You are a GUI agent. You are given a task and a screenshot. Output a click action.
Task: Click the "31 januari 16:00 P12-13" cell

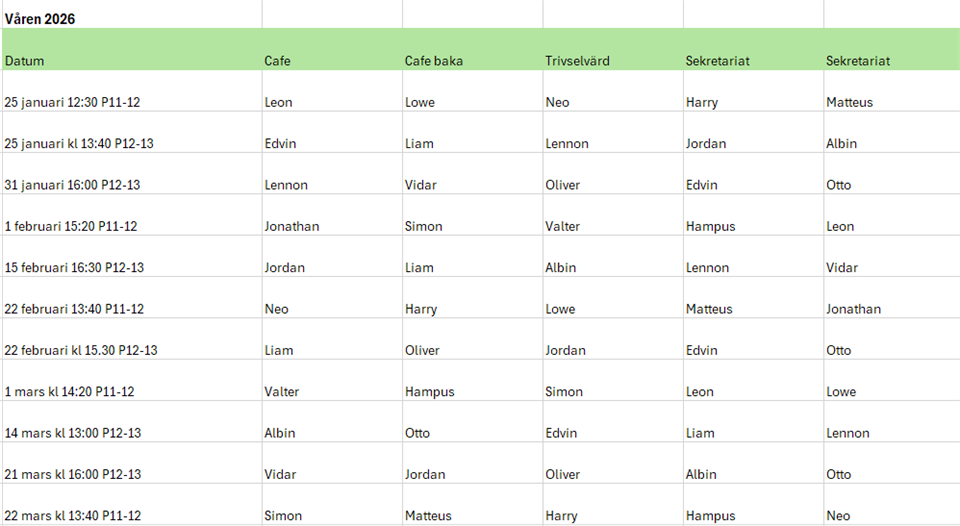click(72, 185)
